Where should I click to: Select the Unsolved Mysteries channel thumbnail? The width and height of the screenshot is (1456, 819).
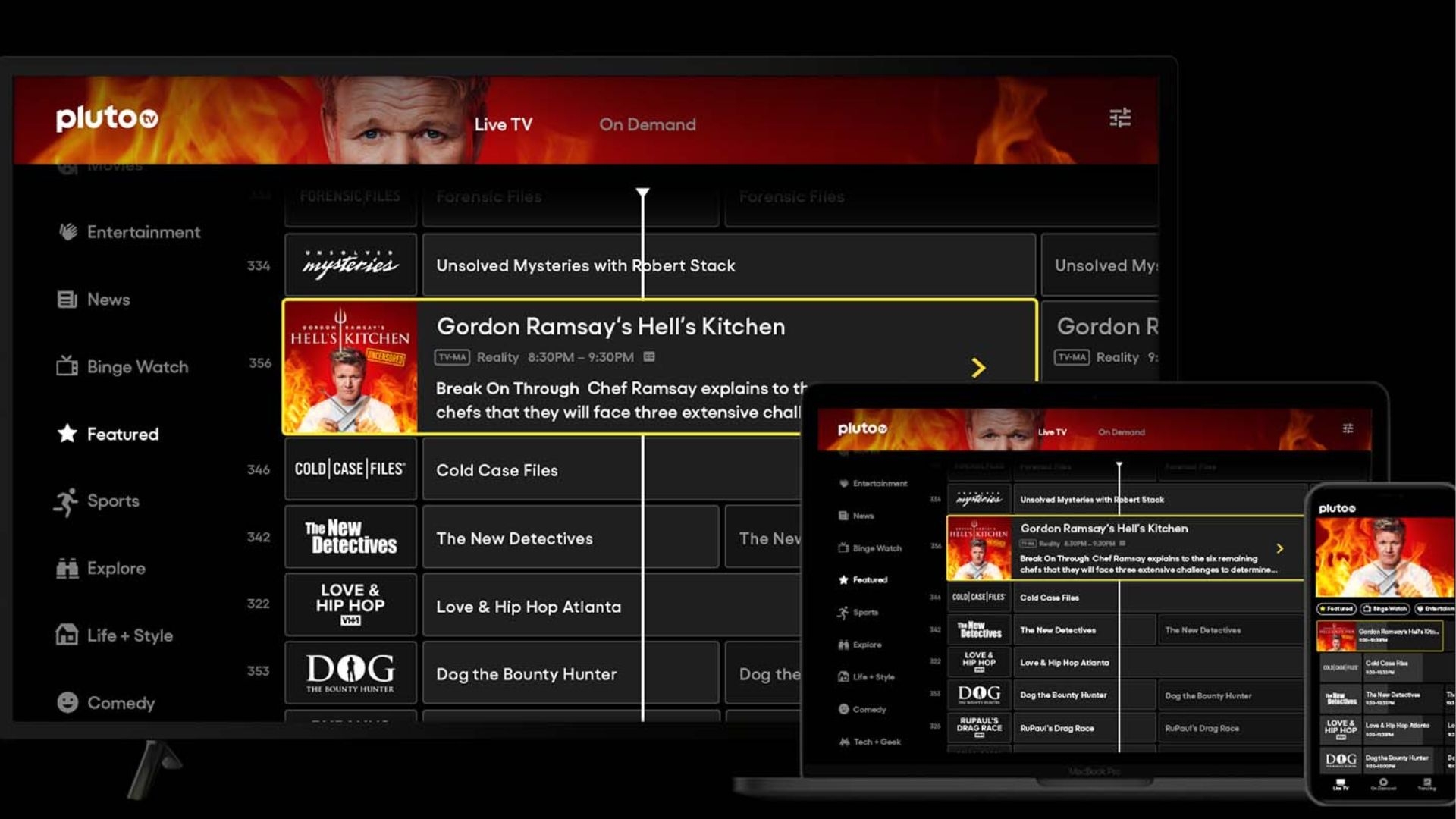[350, 265]
